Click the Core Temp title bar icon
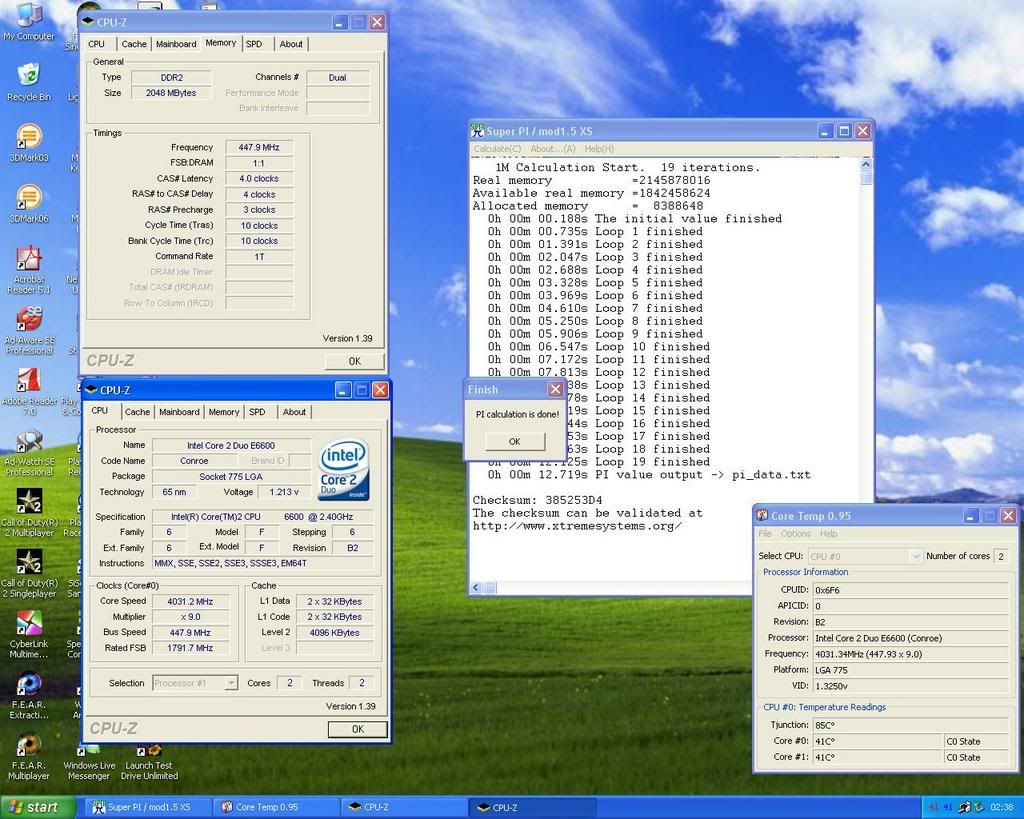Image resolution: width=1024 pixels, height=819 pixels. coord(762,515)
